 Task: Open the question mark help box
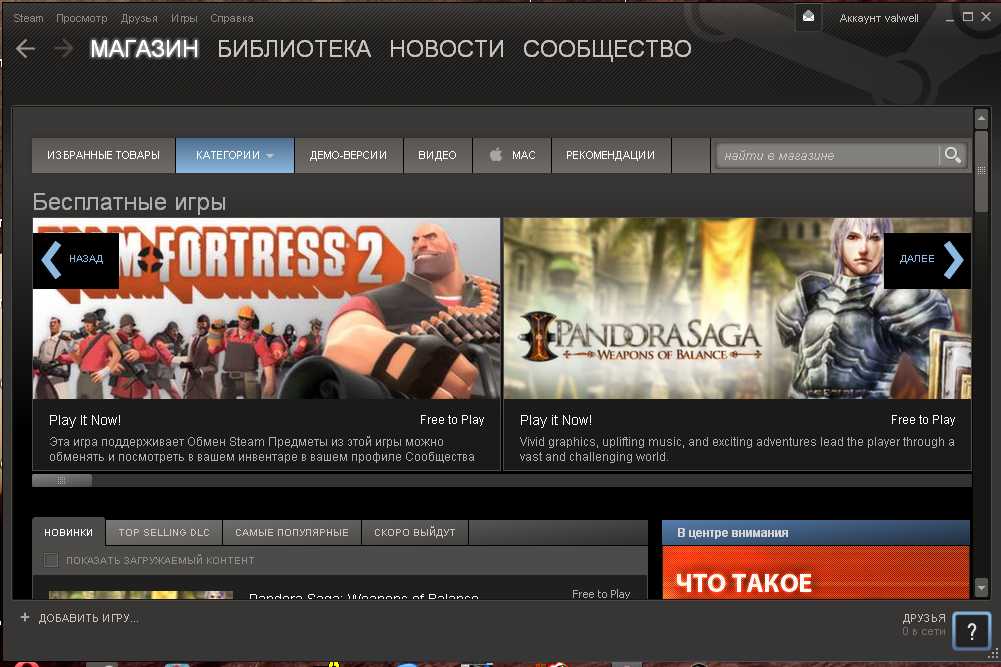[x=971, y=631]
